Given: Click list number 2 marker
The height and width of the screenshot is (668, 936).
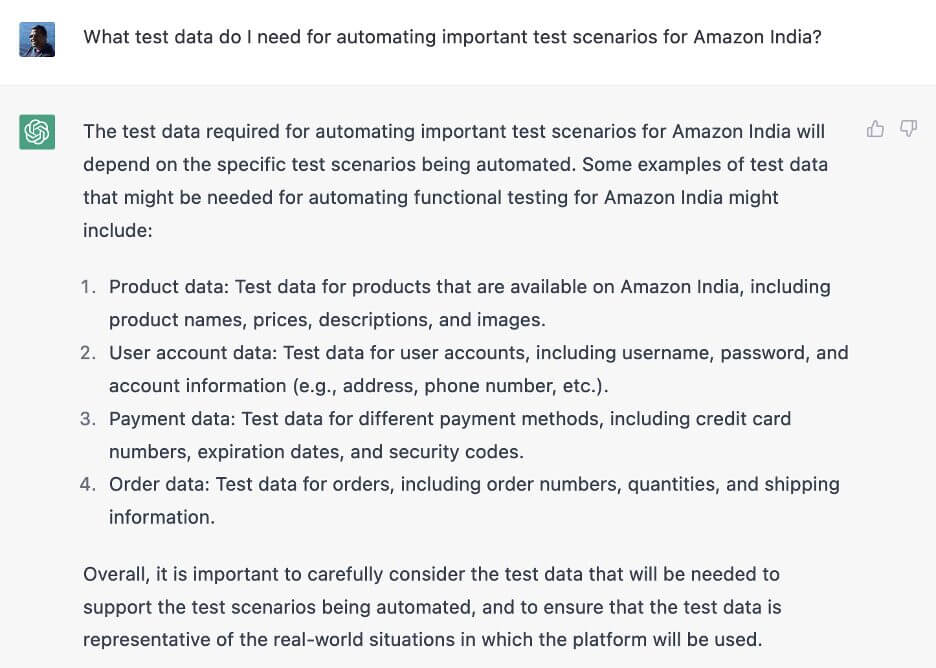Looking at the screenshot, I should [x=88, y=353].
